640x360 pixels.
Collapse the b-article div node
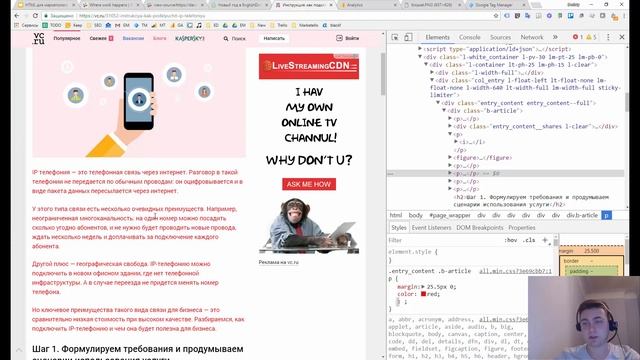444,111
